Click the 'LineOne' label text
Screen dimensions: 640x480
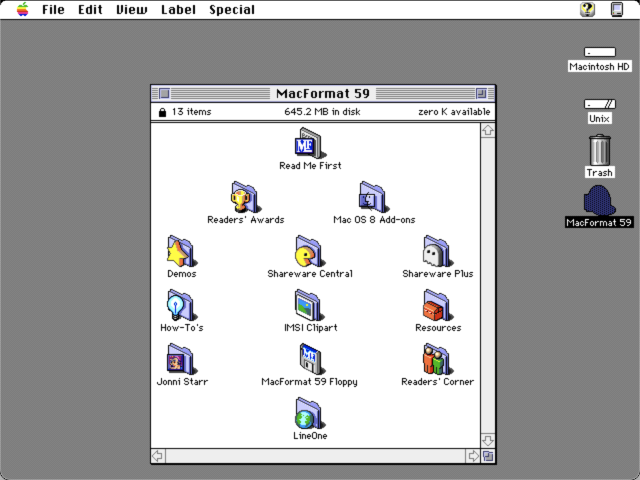[310, 436]
